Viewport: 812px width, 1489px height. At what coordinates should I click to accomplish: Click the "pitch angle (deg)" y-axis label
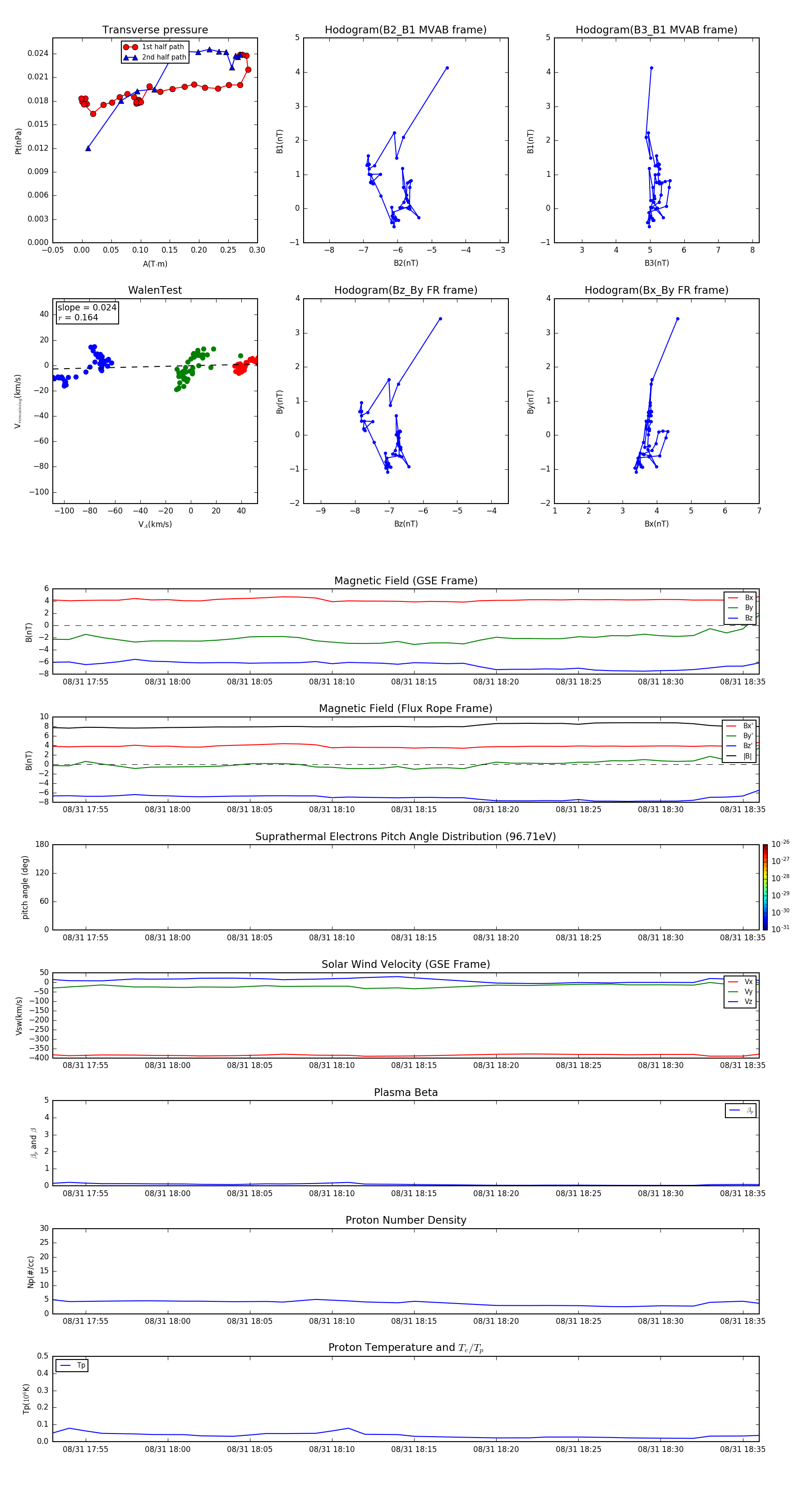pos(25,887)
